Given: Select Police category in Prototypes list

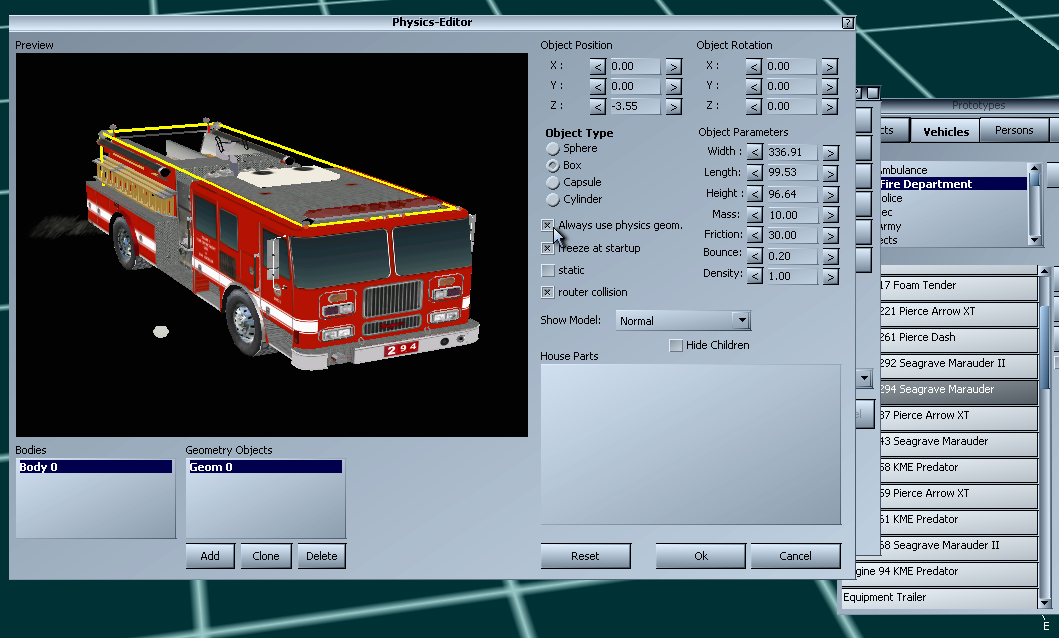Looking at the screenshot, I should pos(953,198).
